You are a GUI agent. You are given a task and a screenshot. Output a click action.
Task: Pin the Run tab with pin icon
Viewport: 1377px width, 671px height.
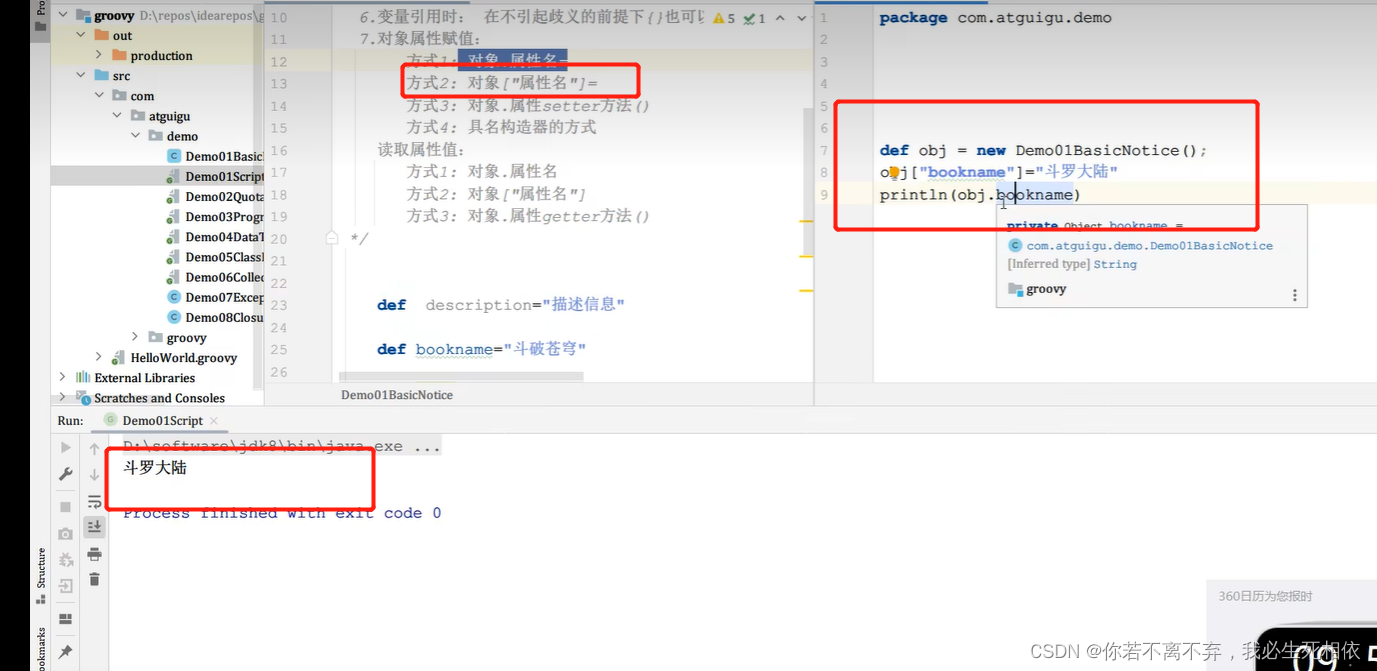(66, 651)
